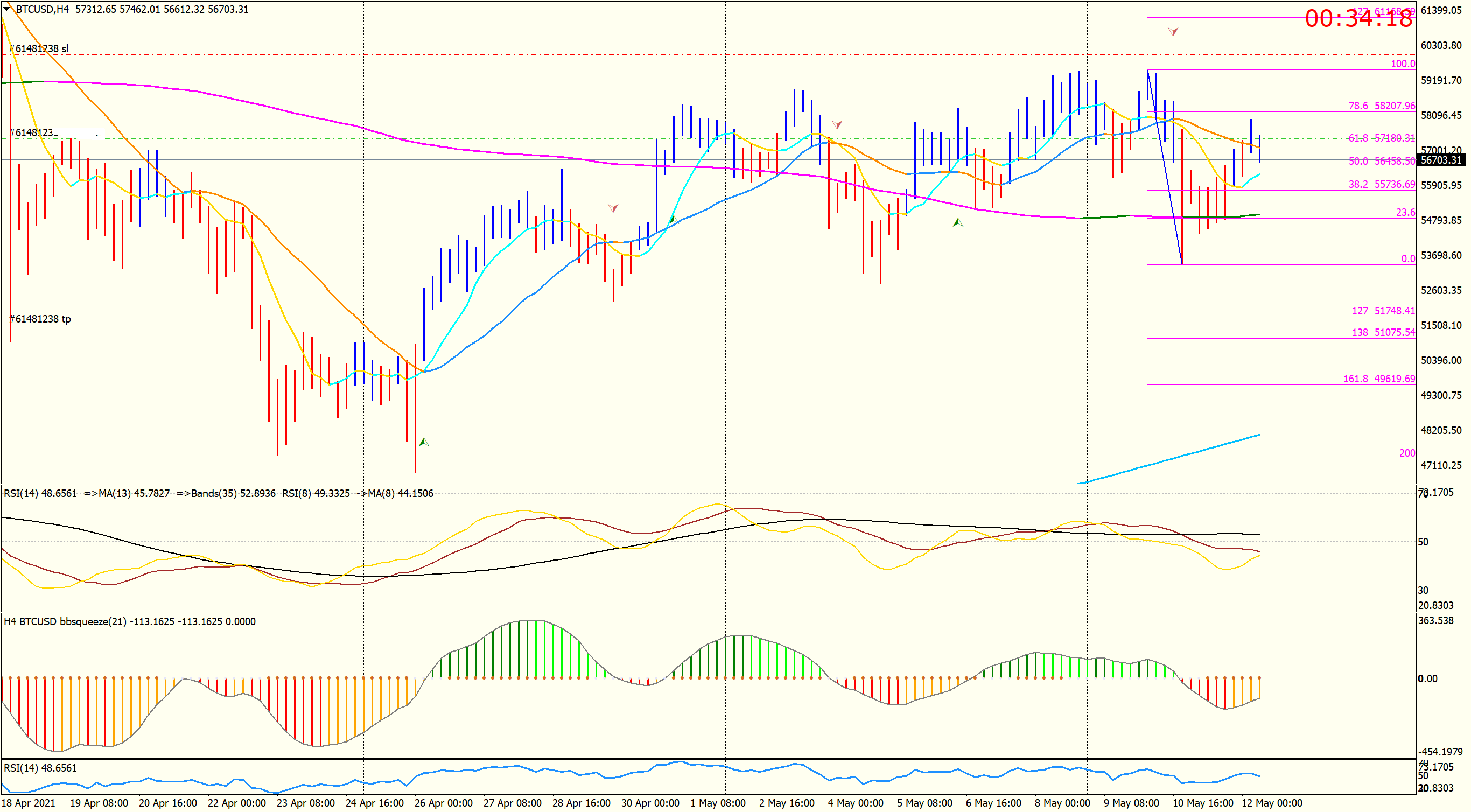Click the red sell arrow near 28 Apr 16:00
1471x812 pixels.
point(613,208)
